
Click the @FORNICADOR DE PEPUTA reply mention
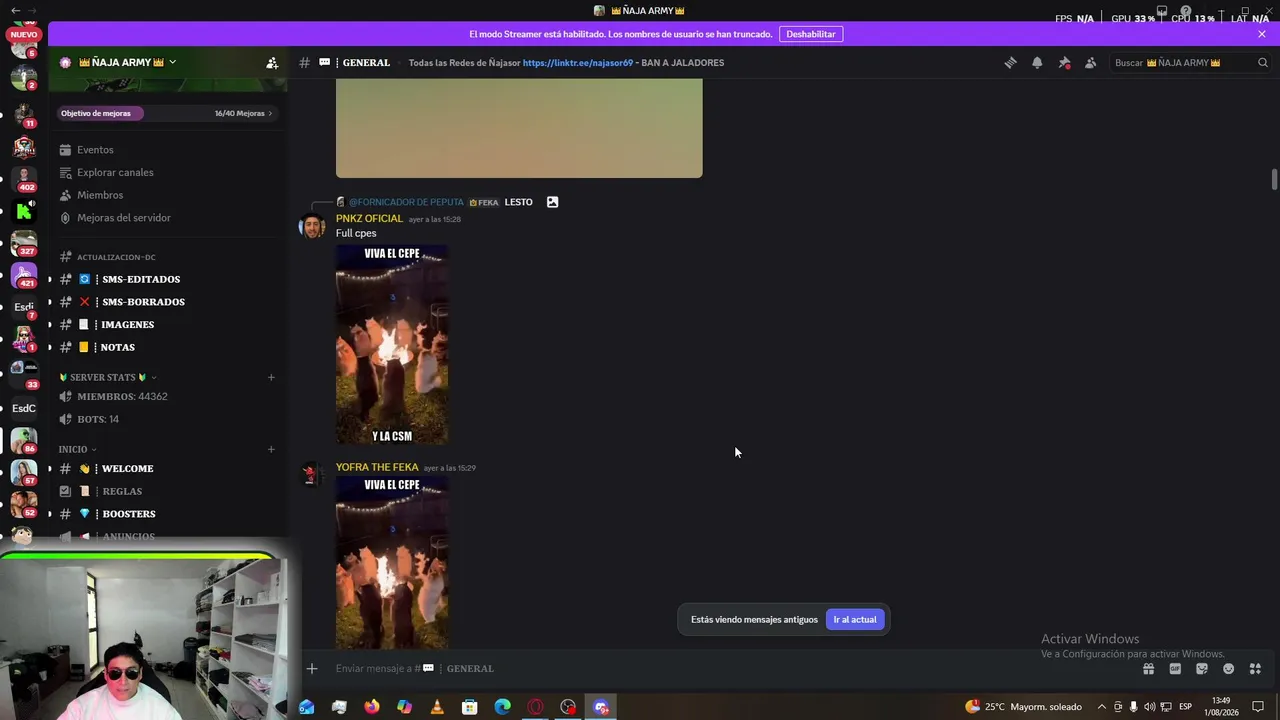(406, 202)
